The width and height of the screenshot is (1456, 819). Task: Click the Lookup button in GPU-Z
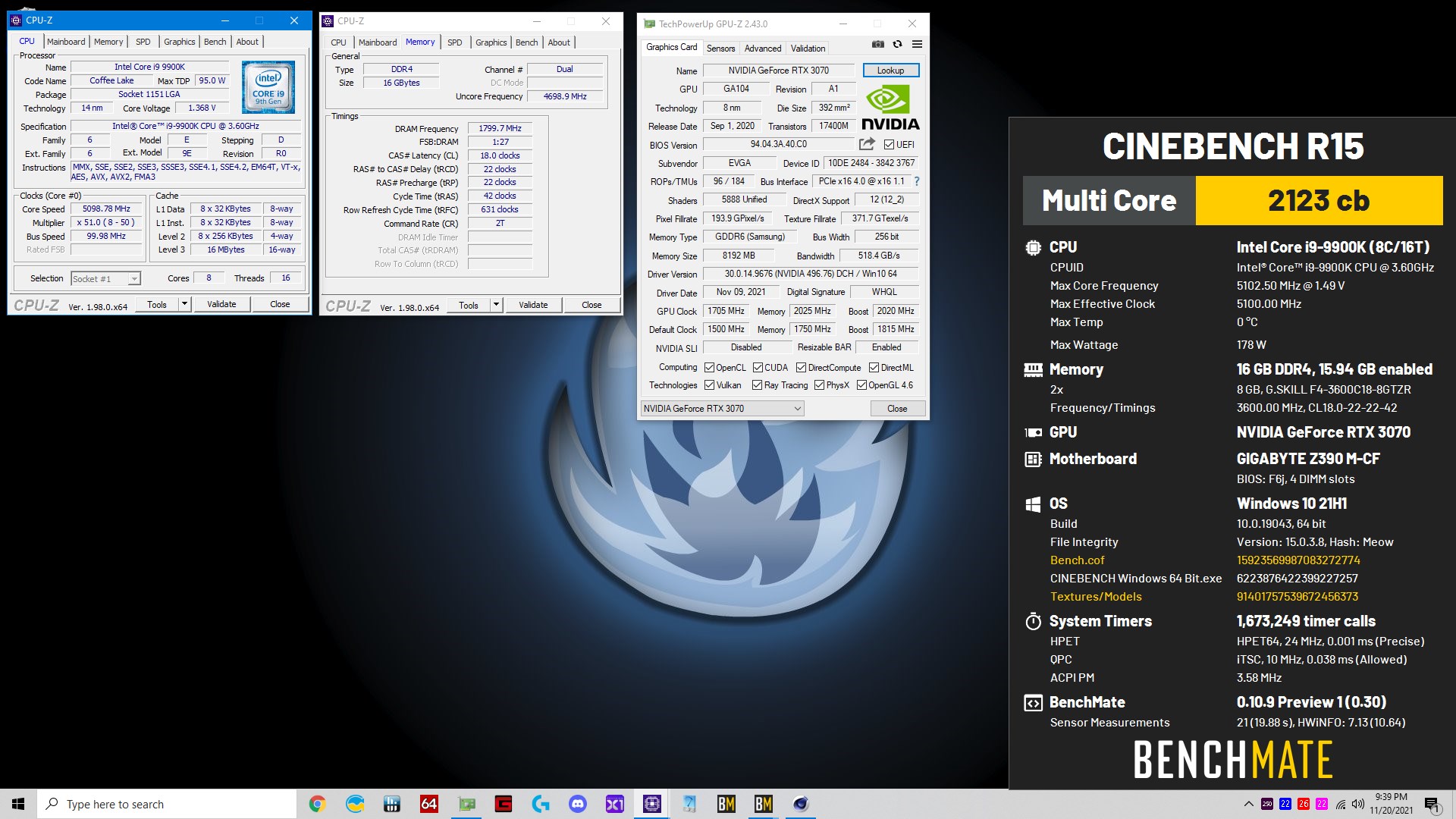click(x=890, y=71)
